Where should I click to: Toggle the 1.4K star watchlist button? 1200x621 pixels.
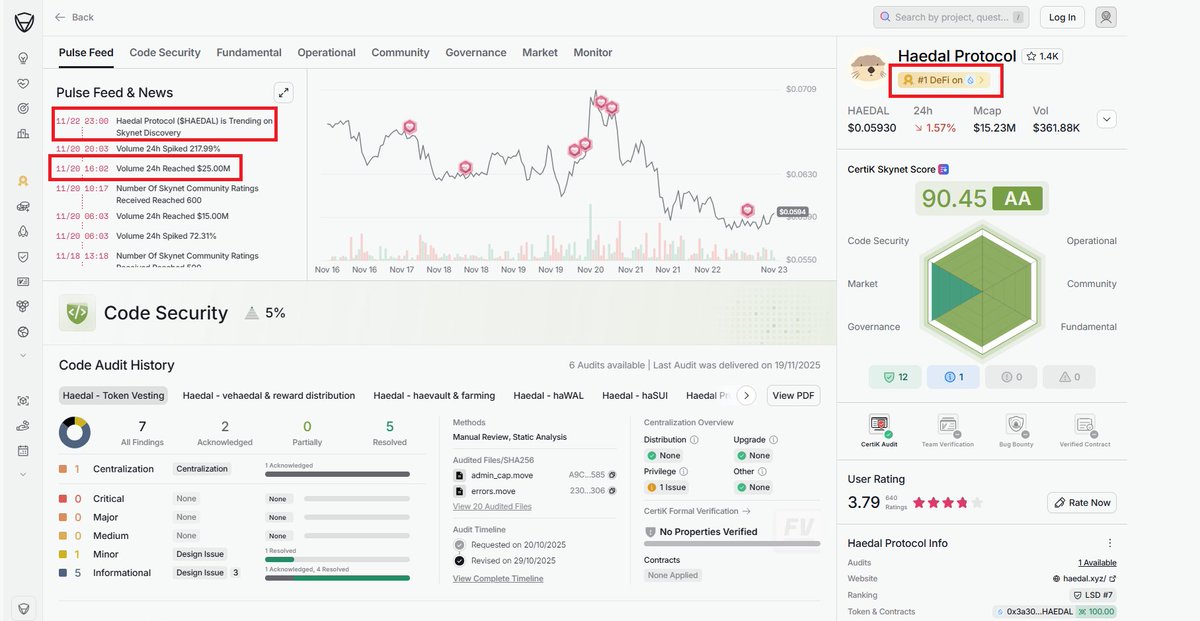(x=1043, y=57)
